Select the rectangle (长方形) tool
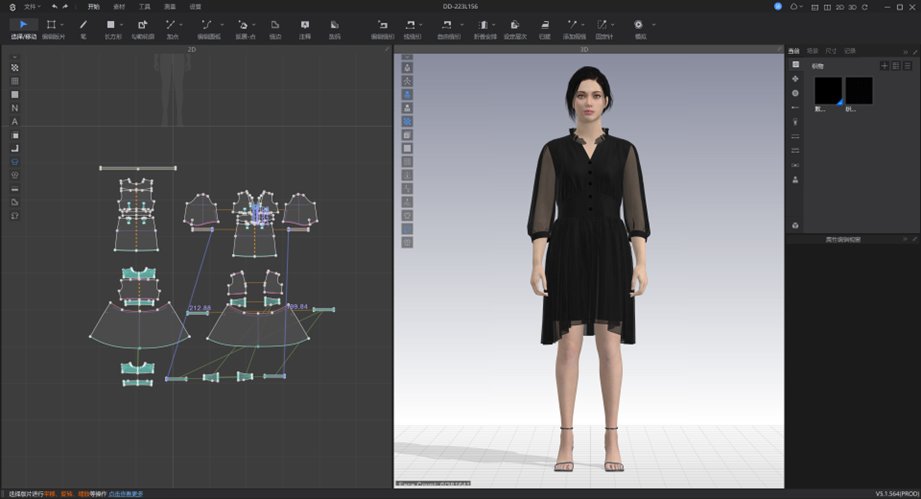 pyautogui.click(x=111, y=24)
